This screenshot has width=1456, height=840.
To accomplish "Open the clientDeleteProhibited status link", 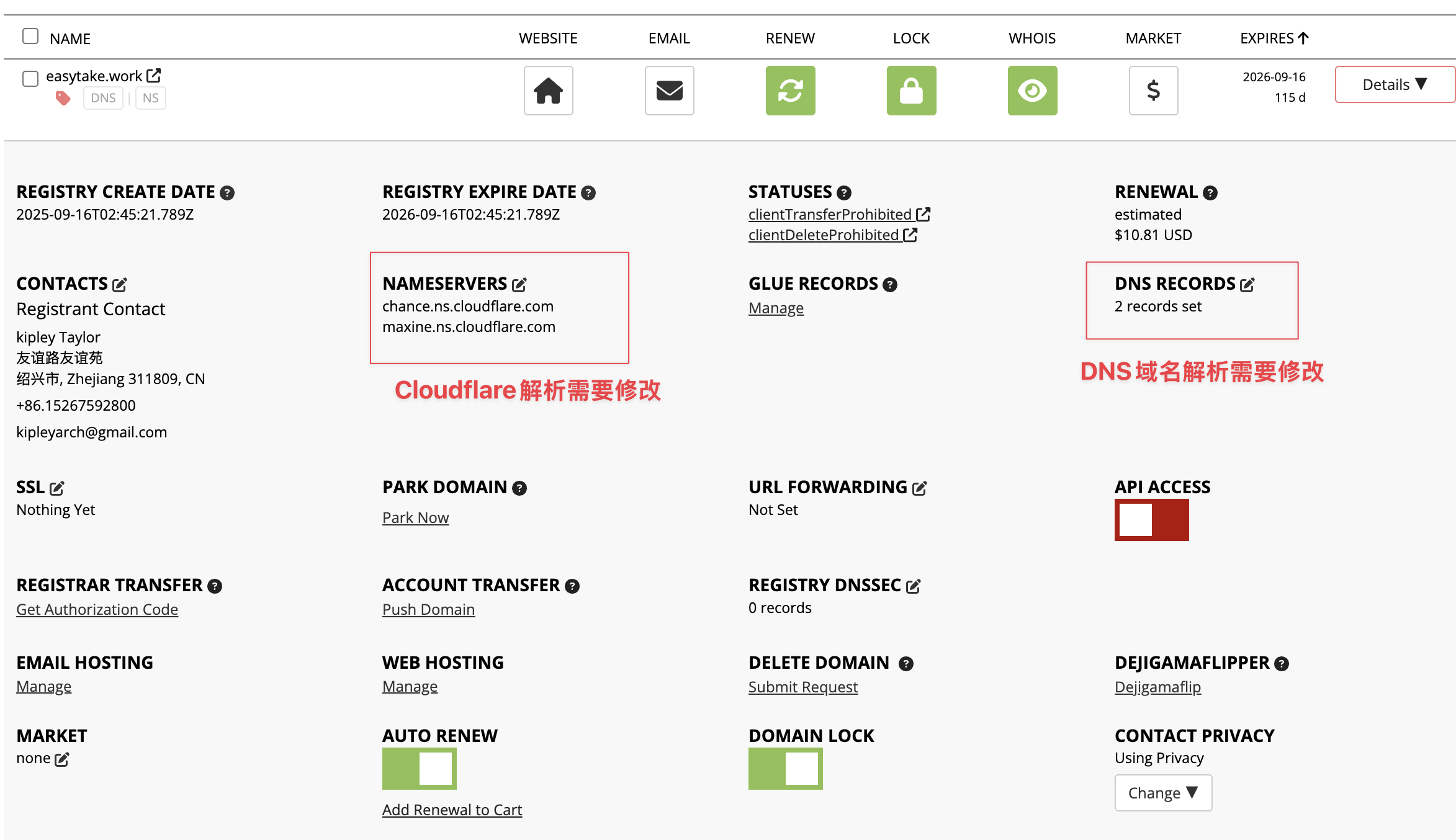I will (x=832, y=235).
